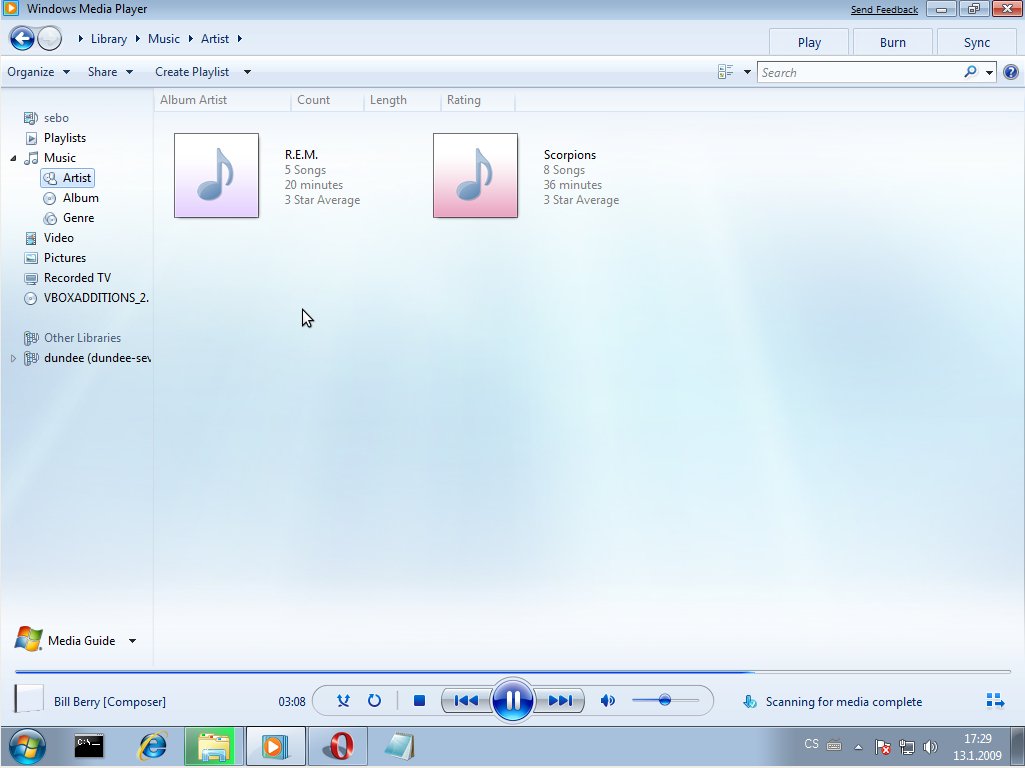Open the search options dropdown arrow
The width and height of the screenshot is (1025, 768).
tap(990, 72)
